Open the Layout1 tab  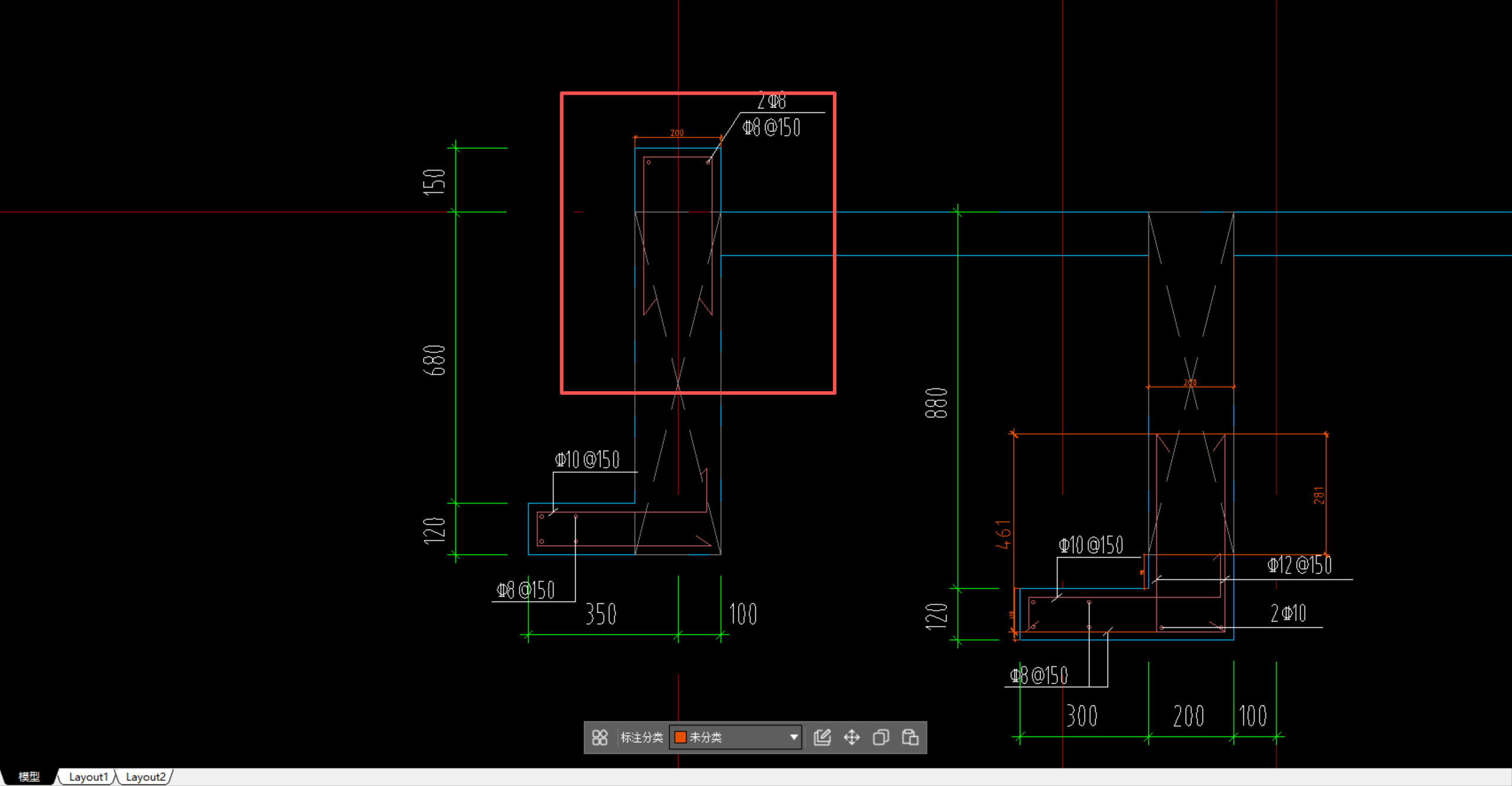point(88,777)
